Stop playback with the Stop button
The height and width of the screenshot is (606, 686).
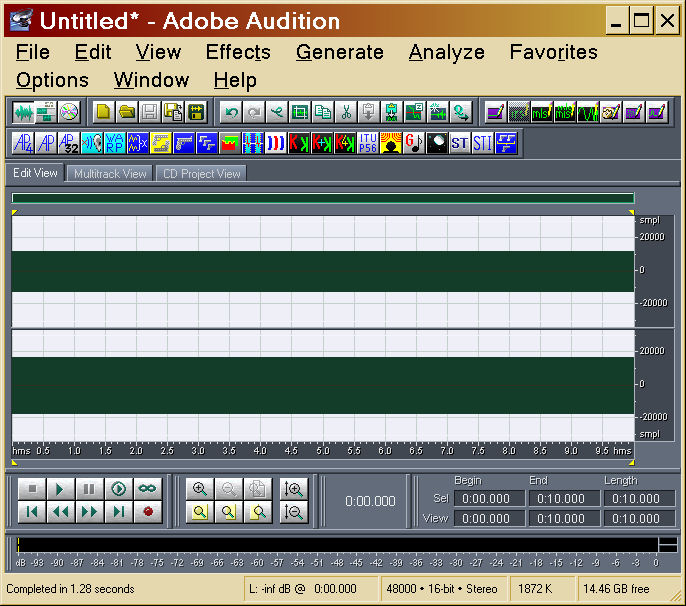(x=32, y=489)
